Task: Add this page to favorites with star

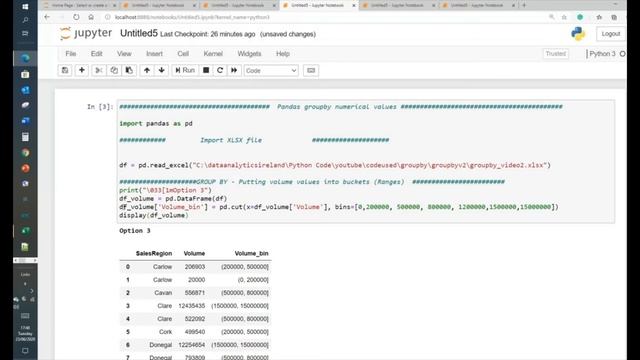Action: tap(564, 17)
